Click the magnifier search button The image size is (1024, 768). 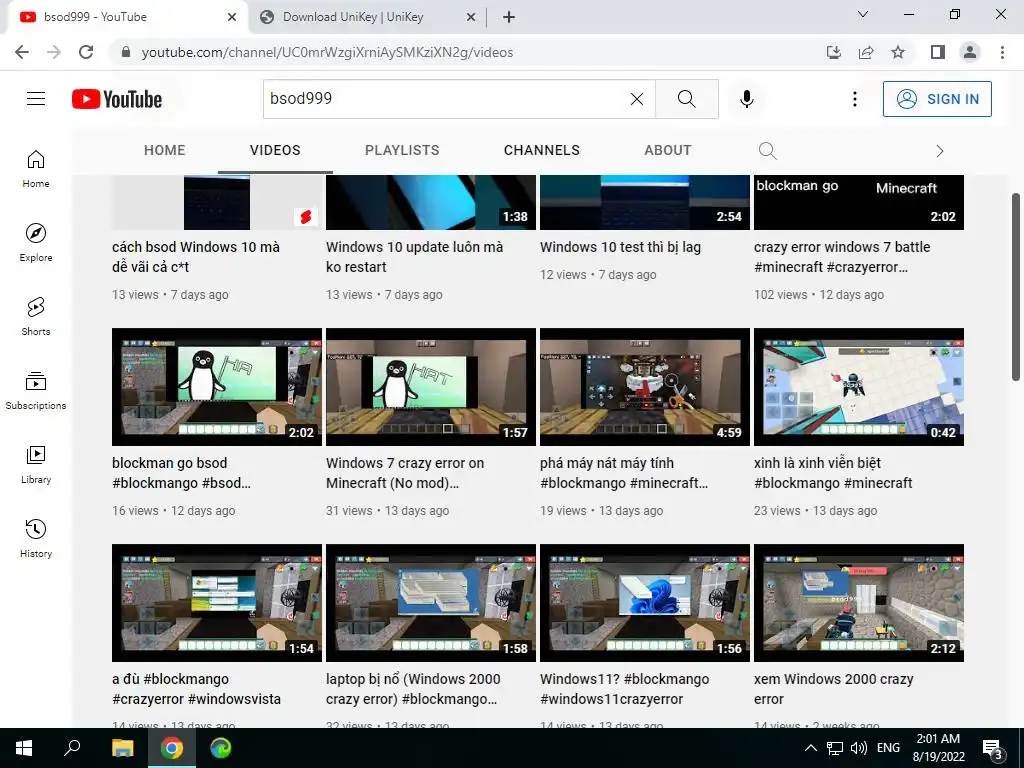[686, 99]
